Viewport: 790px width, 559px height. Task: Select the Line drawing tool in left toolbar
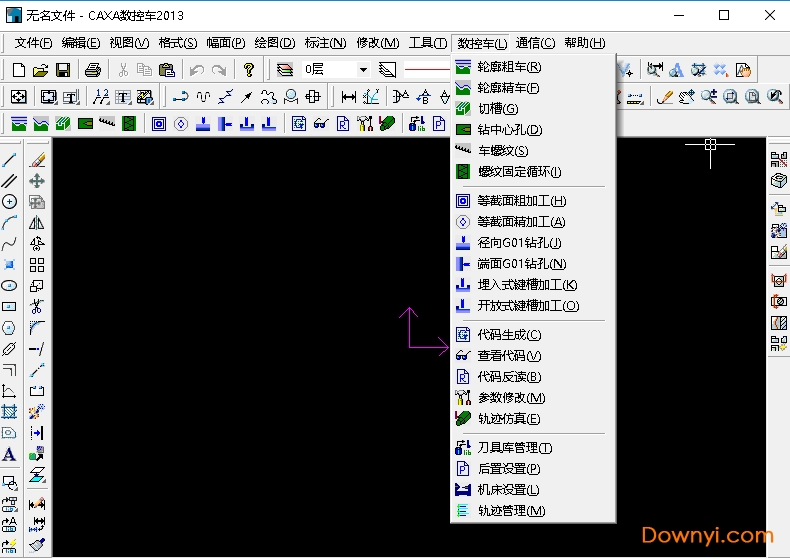tap(9, 160)
